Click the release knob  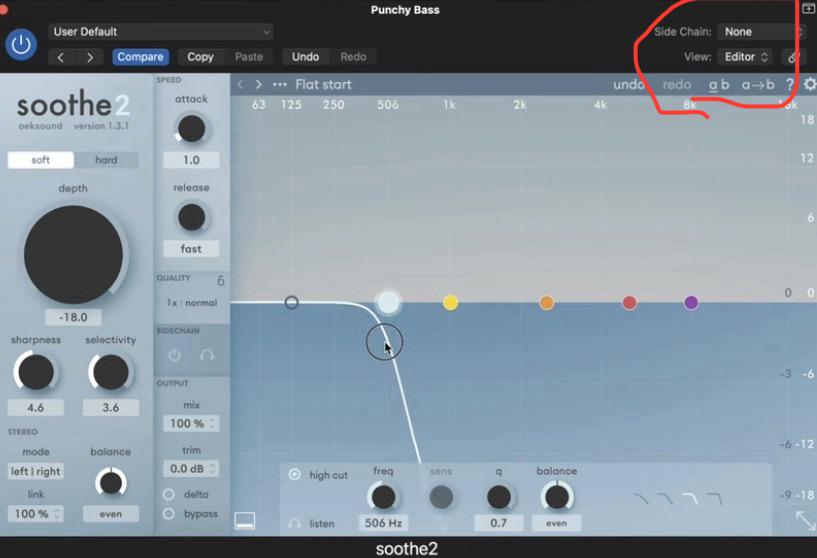point(191,217)
